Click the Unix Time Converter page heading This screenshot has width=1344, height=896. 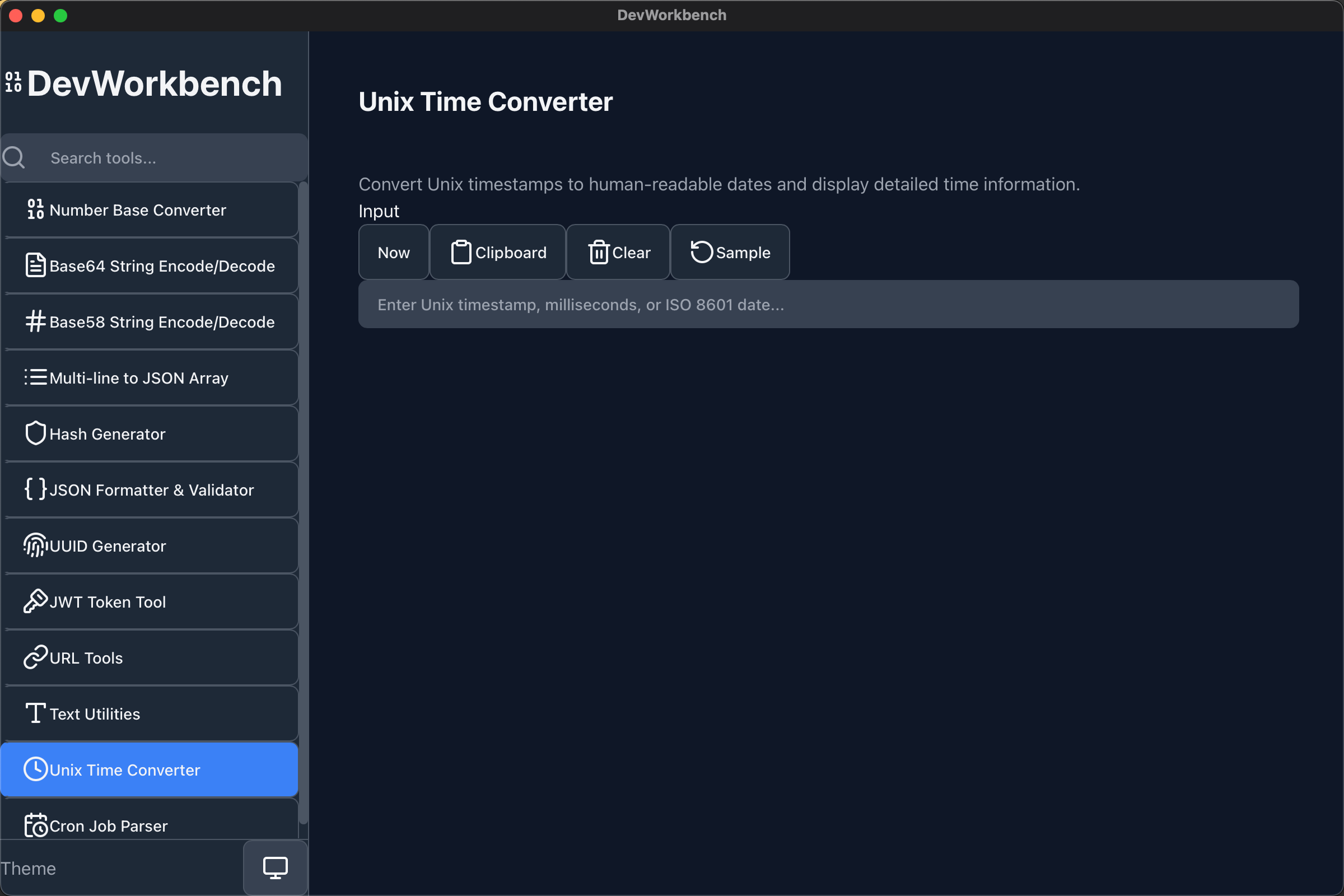coord(486,102)
